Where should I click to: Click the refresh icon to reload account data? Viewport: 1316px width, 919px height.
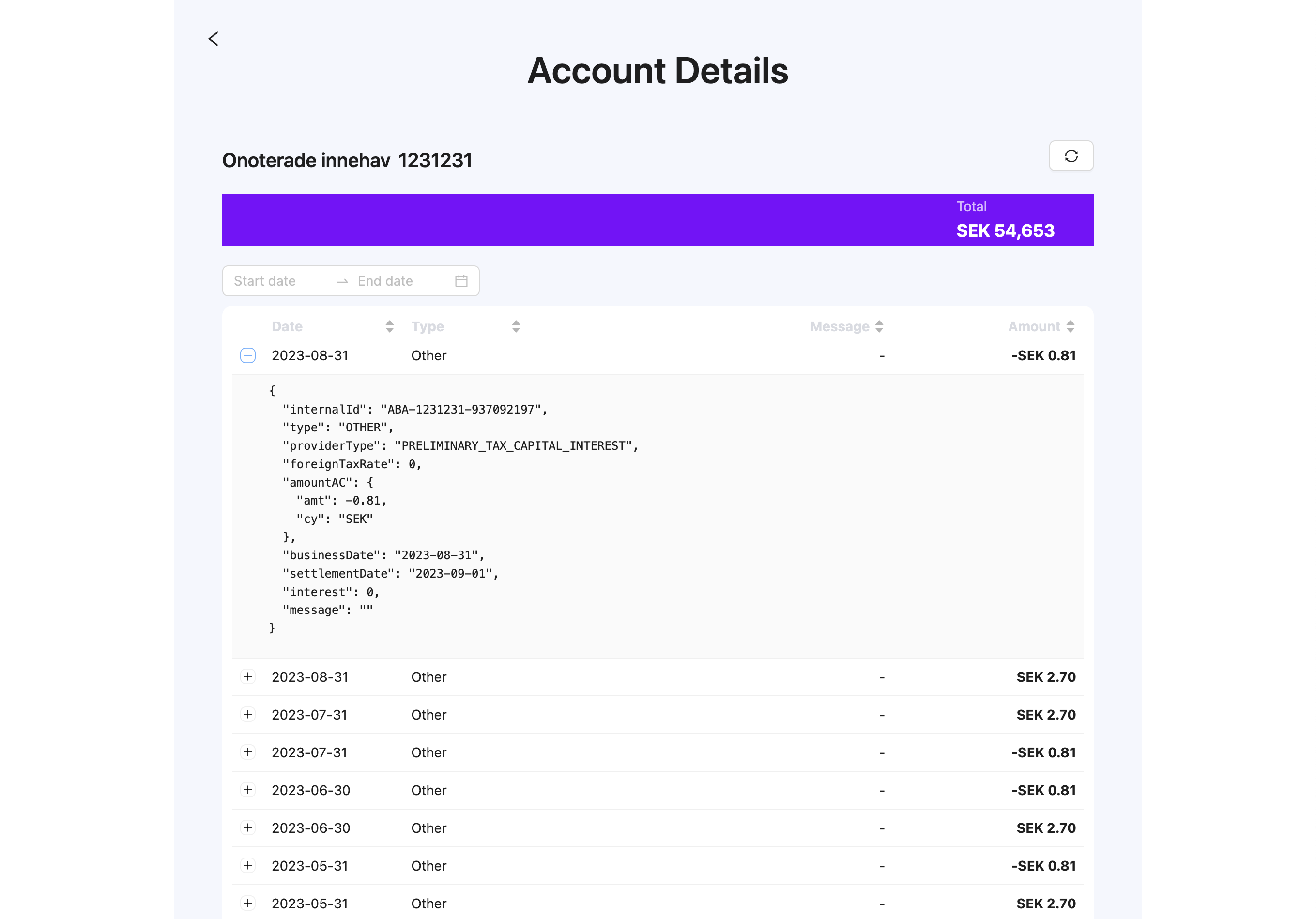point(1071,155)
